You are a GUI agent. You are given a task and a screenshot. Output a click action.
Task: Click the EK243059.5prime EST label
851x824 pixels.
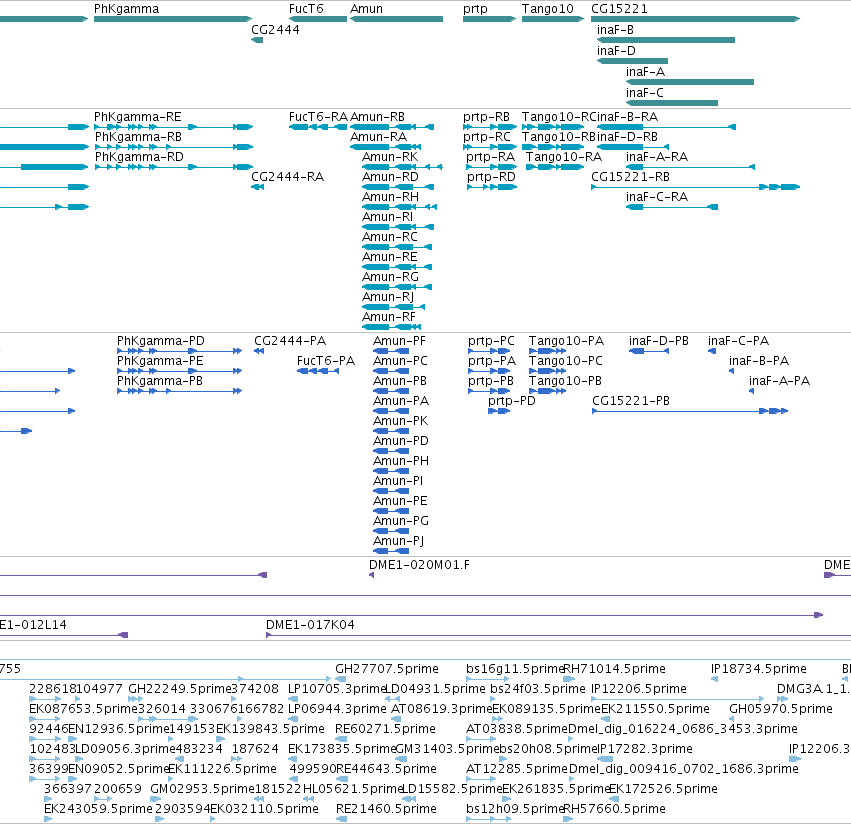point(98,809)
